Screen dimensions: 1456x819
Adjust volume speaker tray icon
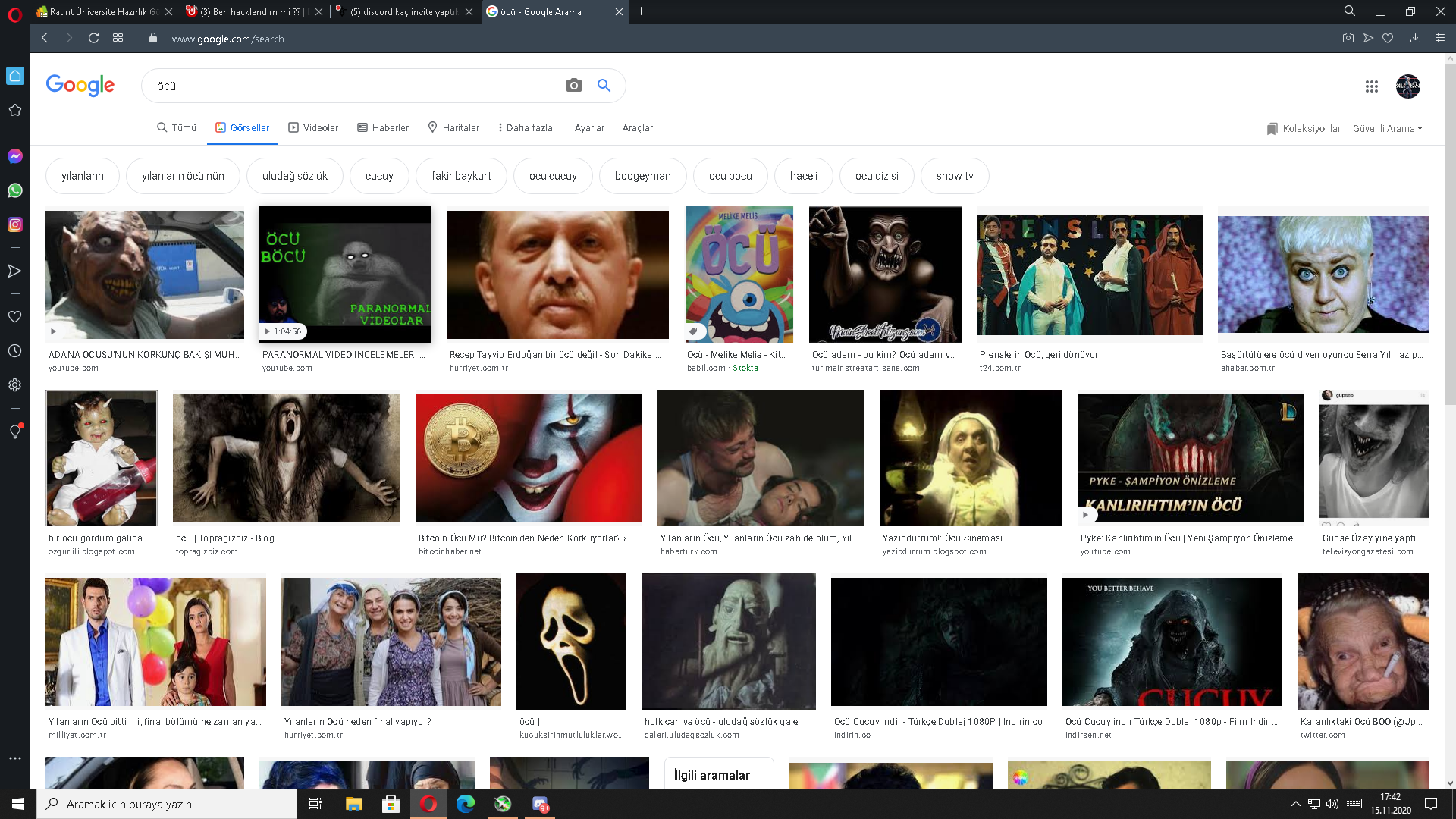1332,804
